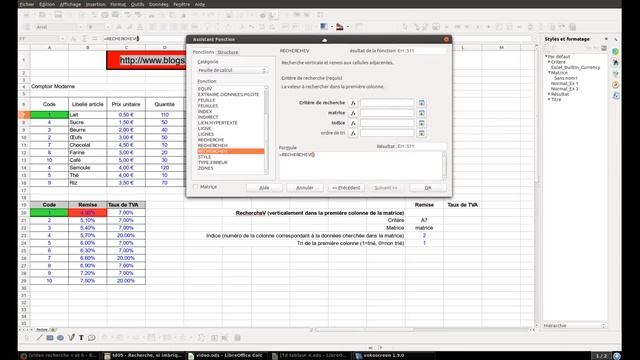
Task: Select the Rectangle drawing tool
Action: pos(50,338)
